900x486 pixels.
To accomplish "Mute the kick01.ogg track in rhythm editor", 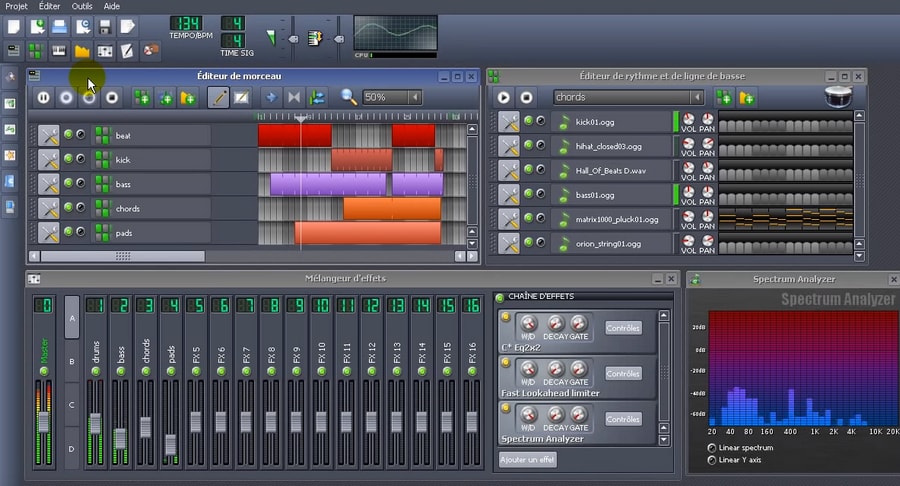I will click(528, 120).
